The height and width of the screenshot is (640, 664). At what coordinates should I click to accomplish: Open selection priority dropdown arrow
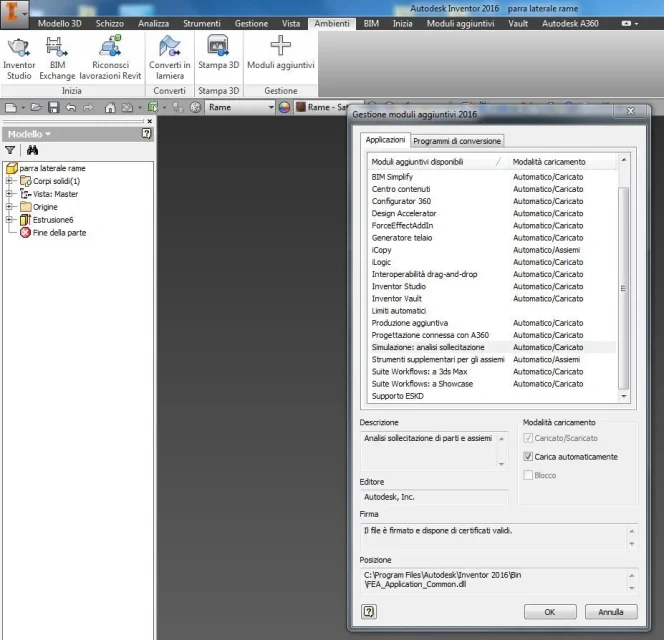164,108
